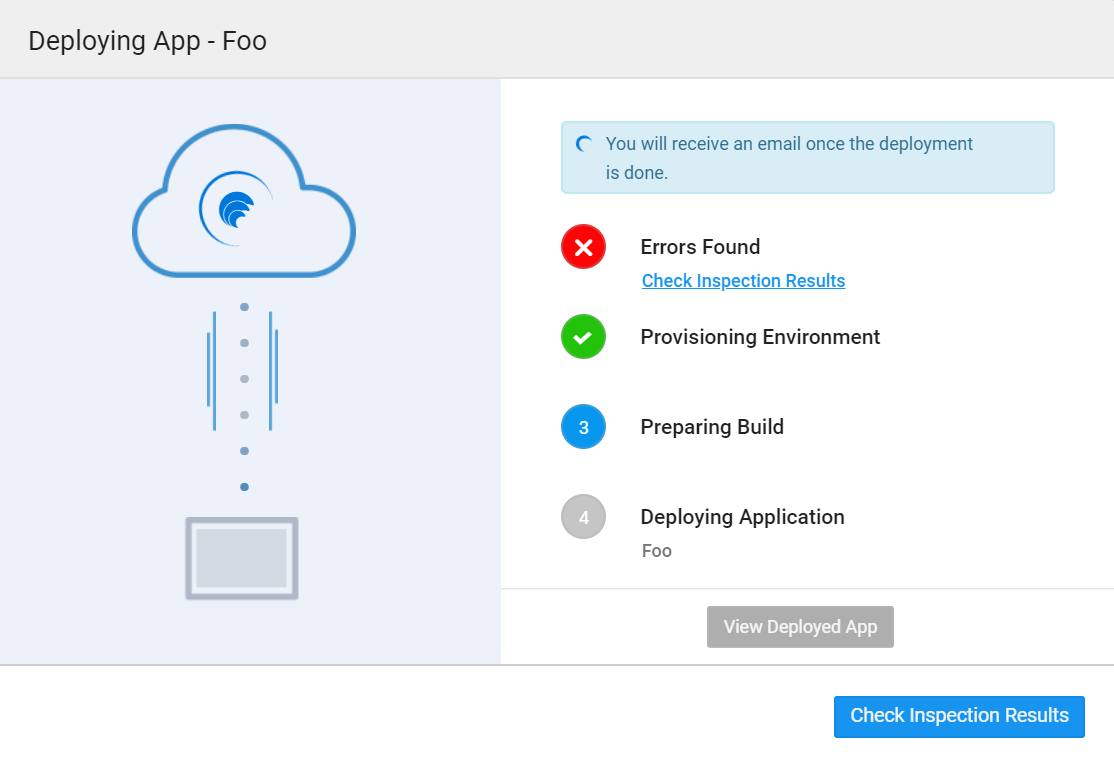Click the Deploying Application step label
Image resolution: width=1114 pixels, height=768 pixels.
(x=742, y=517)
